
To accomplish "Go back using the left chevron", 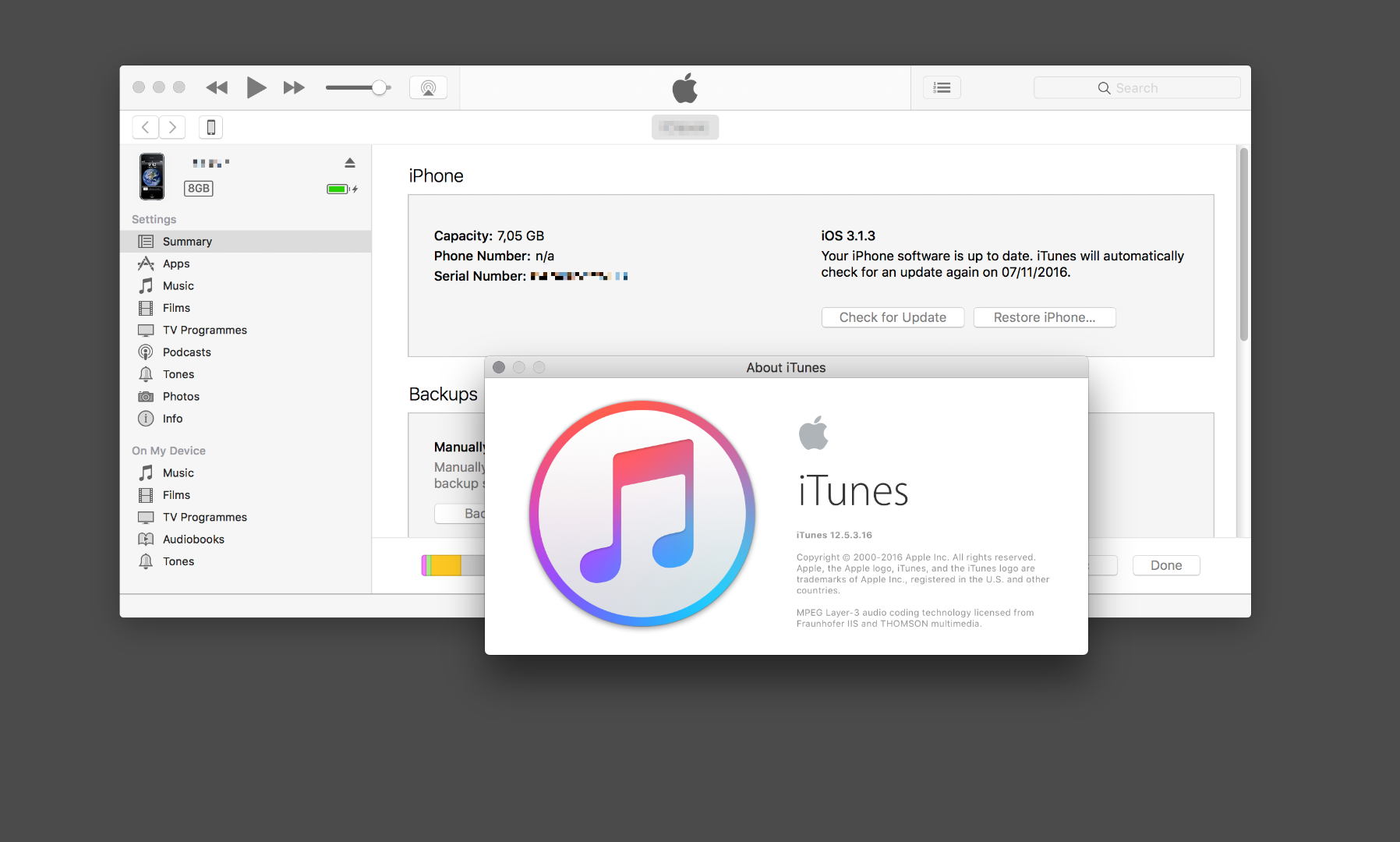I will (x=145, y=127).
